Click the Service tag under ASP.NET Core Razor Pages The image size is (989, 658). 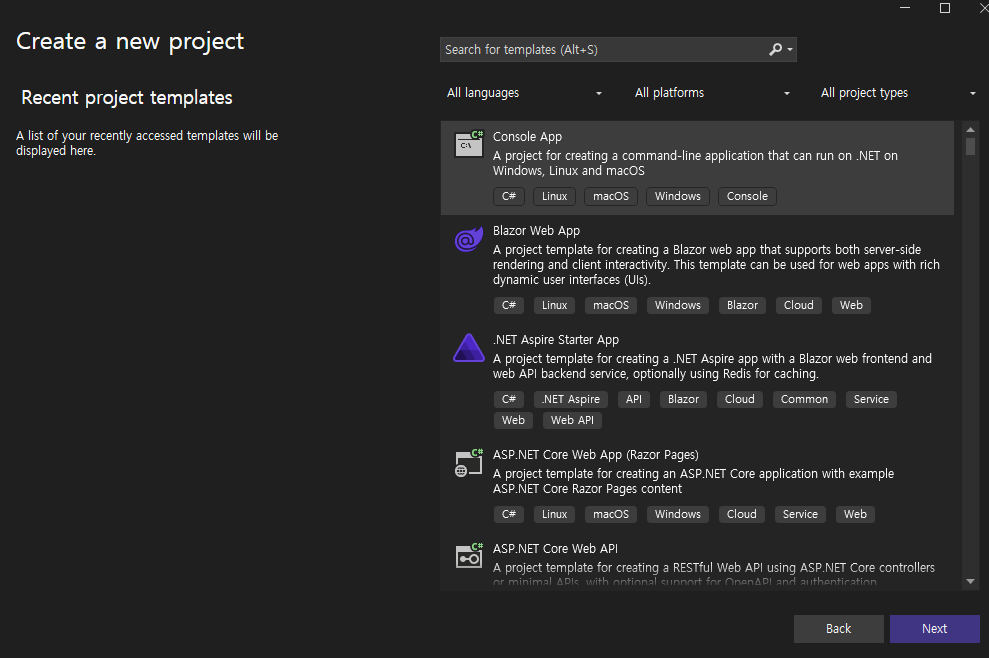pos(800,514)
